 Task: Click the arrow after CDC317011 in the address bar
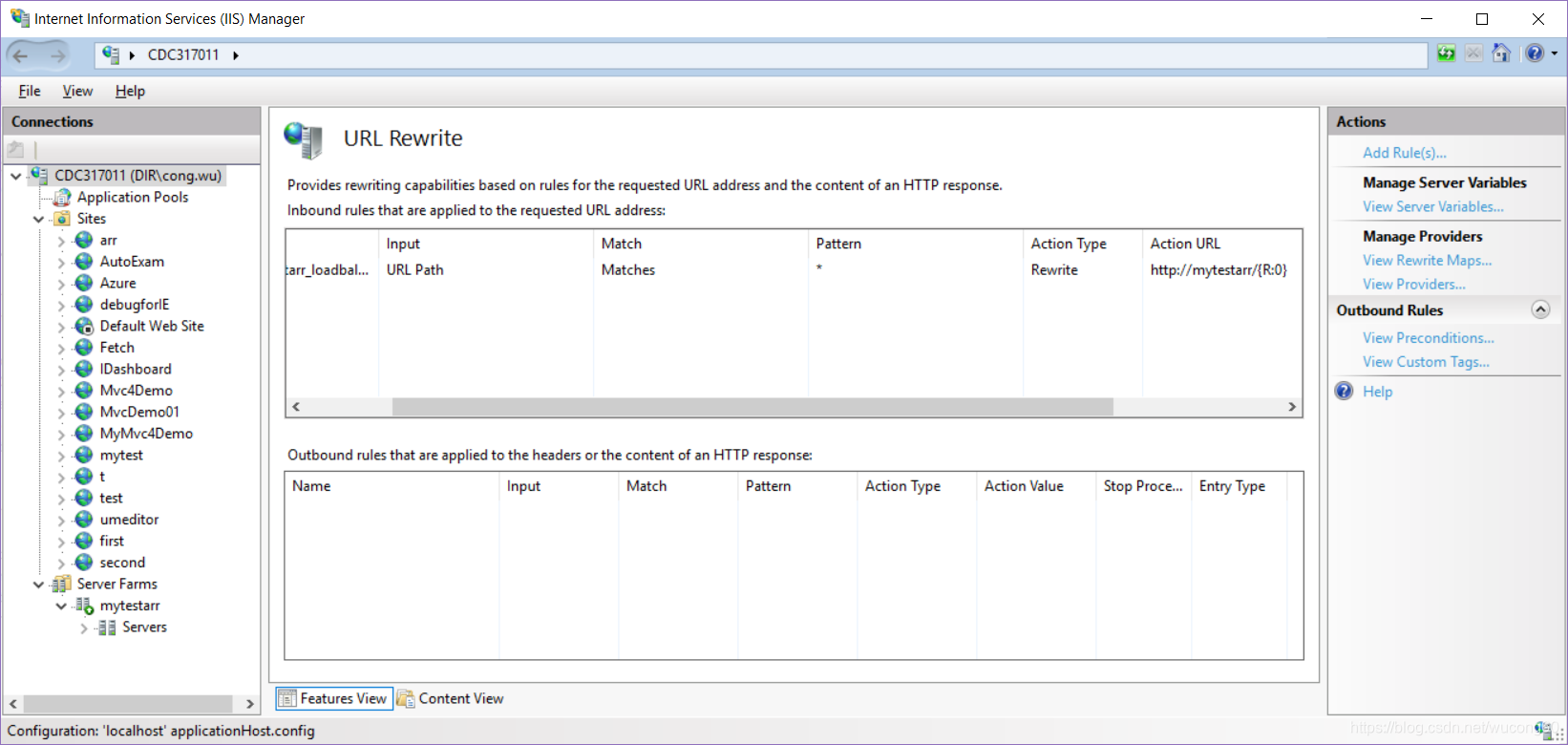click(236, 55)
